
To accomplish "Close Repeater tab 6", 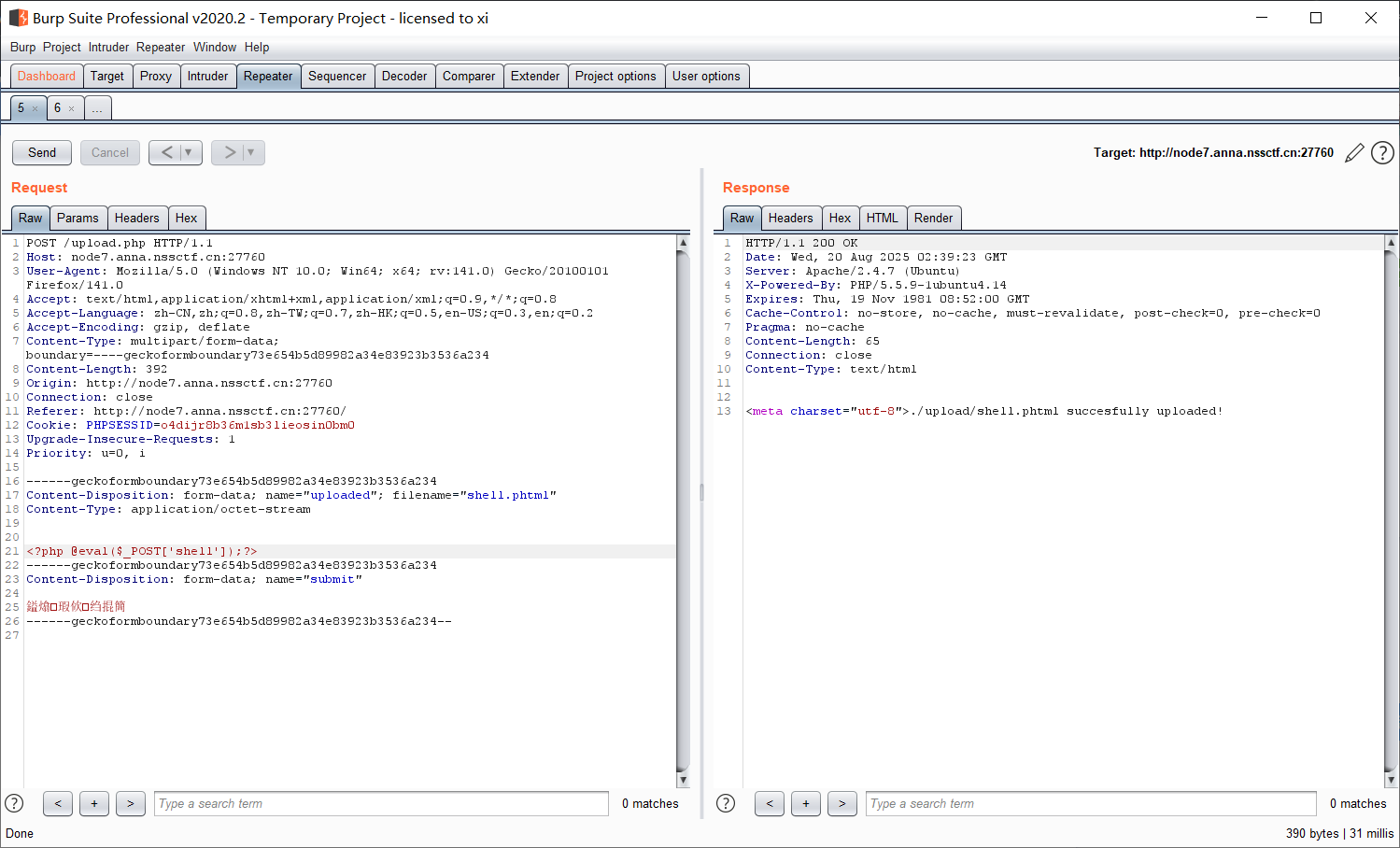I will [x=71, y=108].
